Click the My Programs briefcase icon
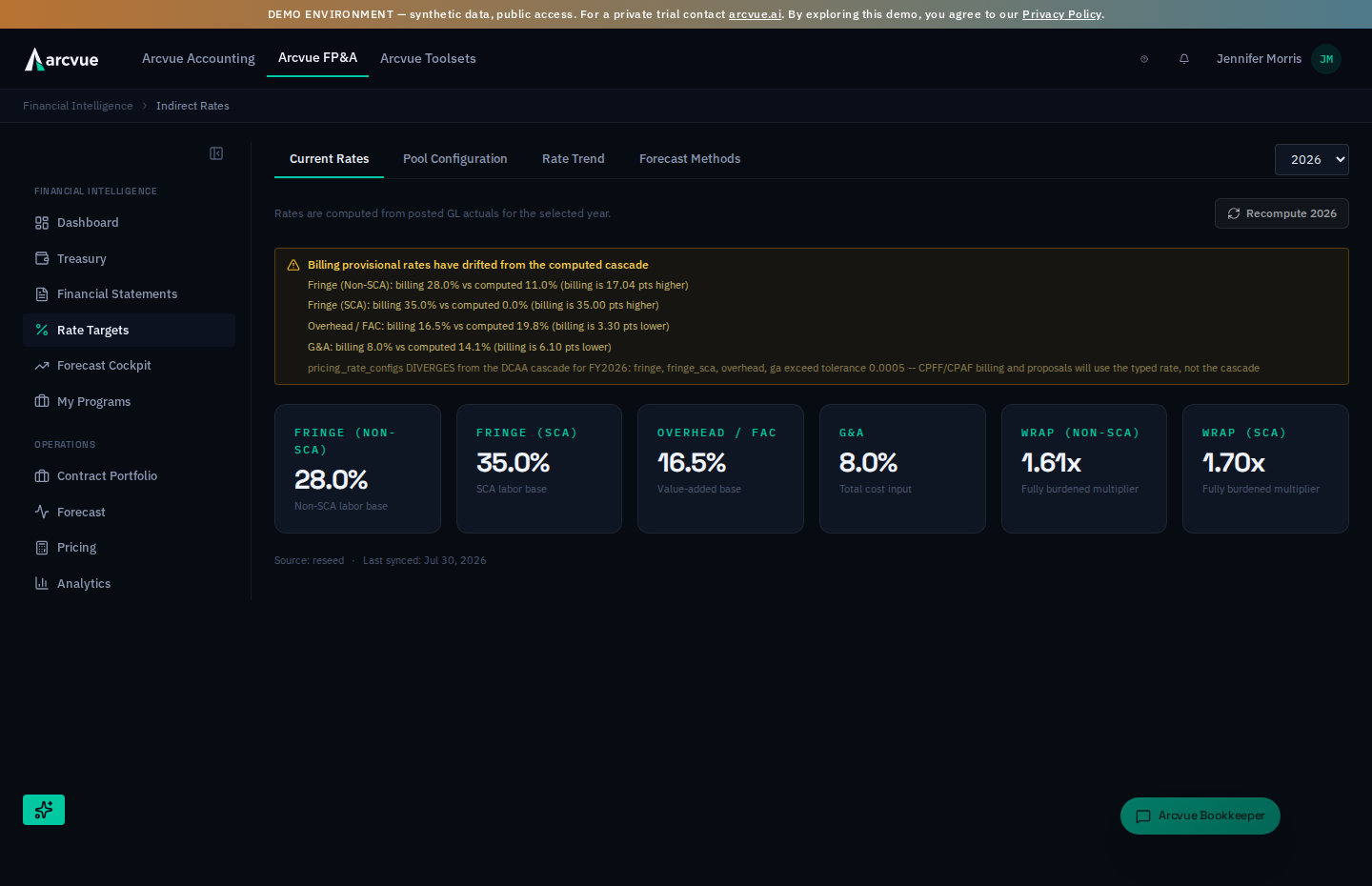Viewport: 1372px width, 886px height. point(42,401)
